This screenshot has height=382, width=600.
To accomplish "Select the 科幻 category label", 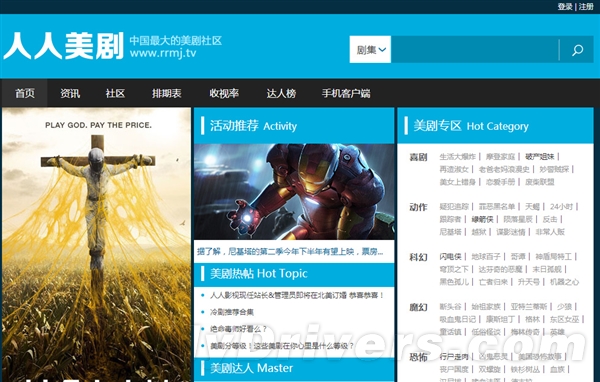I will coord(418,257).
